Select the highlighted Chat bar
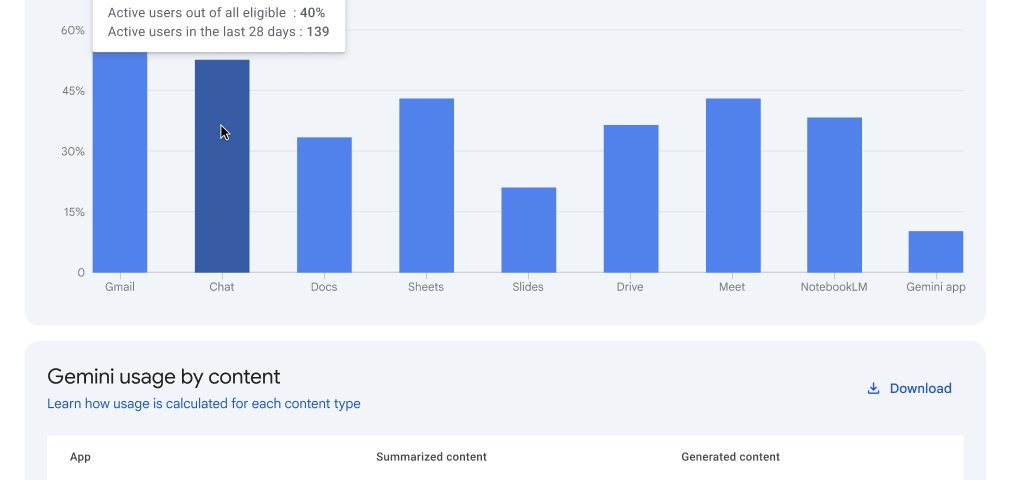This screenshot has height=480, width=1010. [222, 166]
